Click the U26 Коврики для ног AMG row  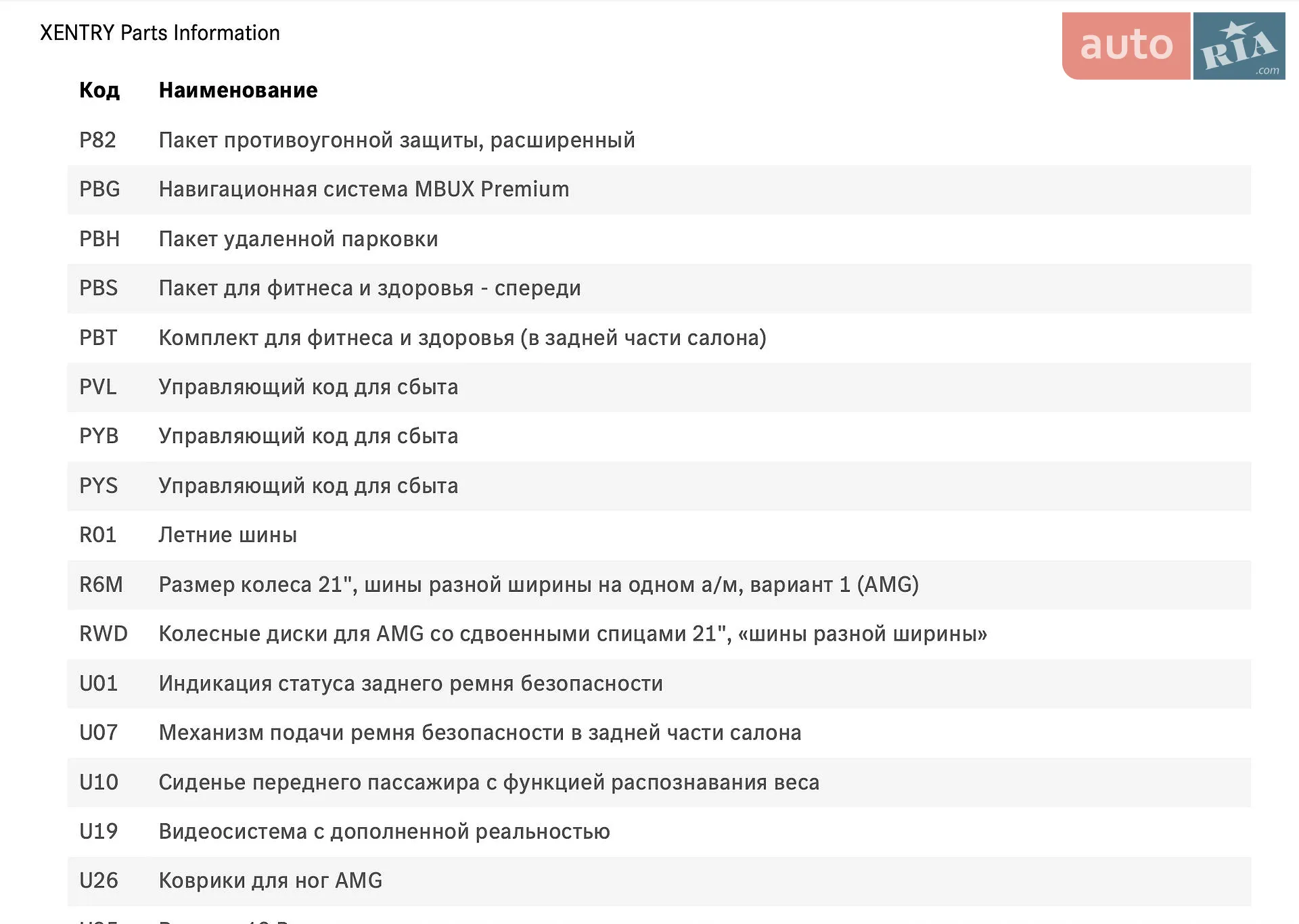pos(659,881)
